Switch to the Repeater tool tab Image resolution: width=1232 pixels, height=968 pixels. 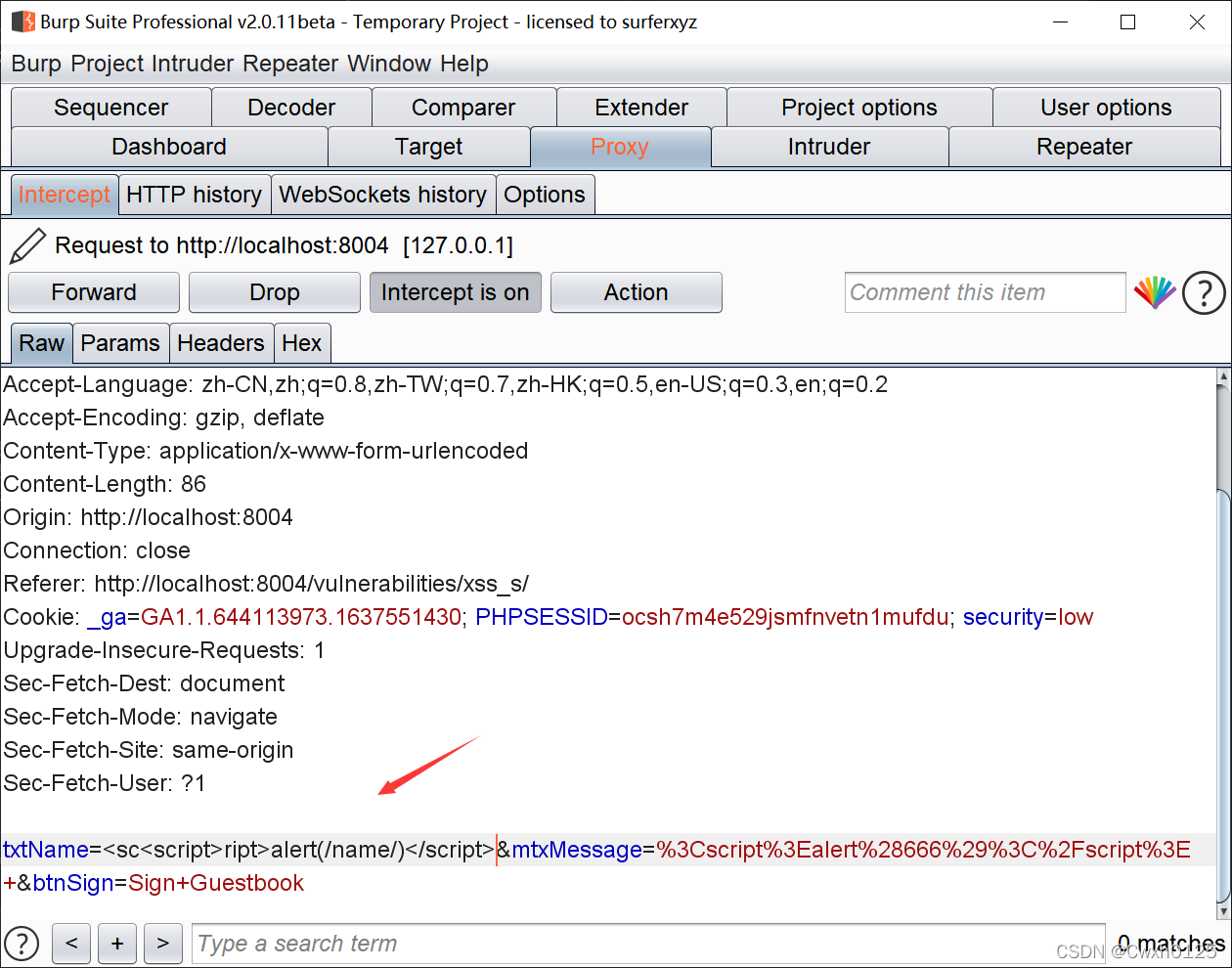coord(1084,147)
